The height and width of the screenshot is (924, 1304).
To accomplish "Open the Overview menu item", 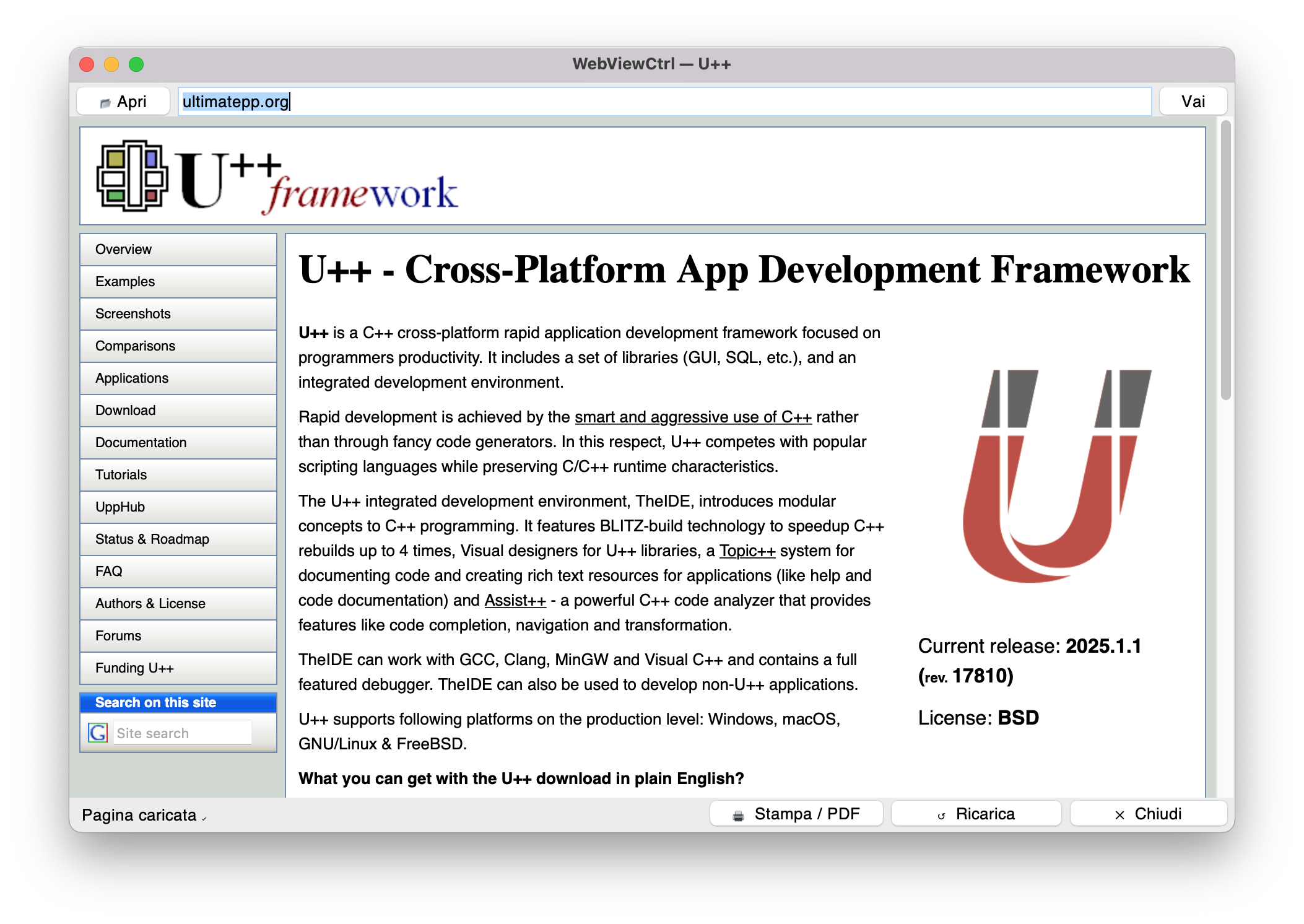I will coord(178,249).
